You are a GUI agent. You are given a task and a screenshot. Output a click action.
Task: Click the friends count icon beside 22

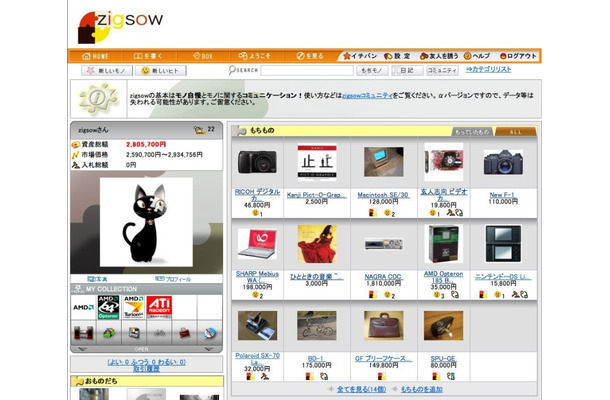pos(200,130)
